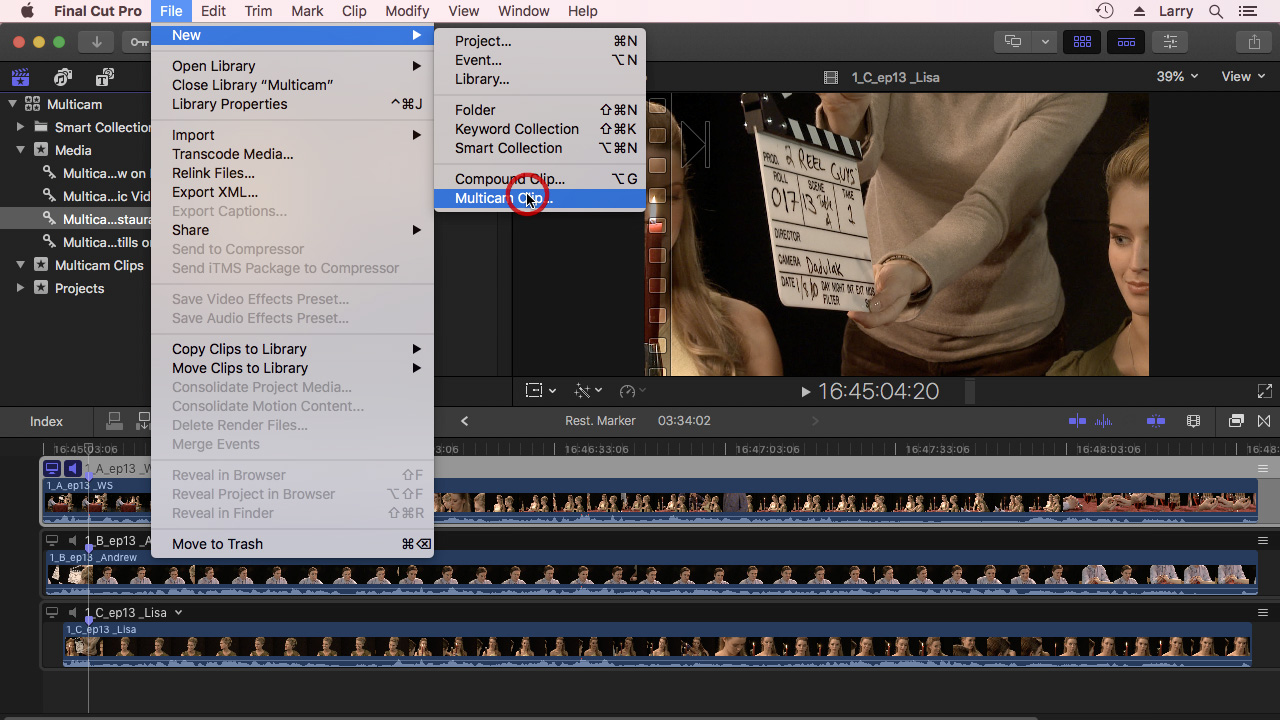Toggle the Browser grid view button
This screenshot has width=1280, height=720.
click(1082, 42)
